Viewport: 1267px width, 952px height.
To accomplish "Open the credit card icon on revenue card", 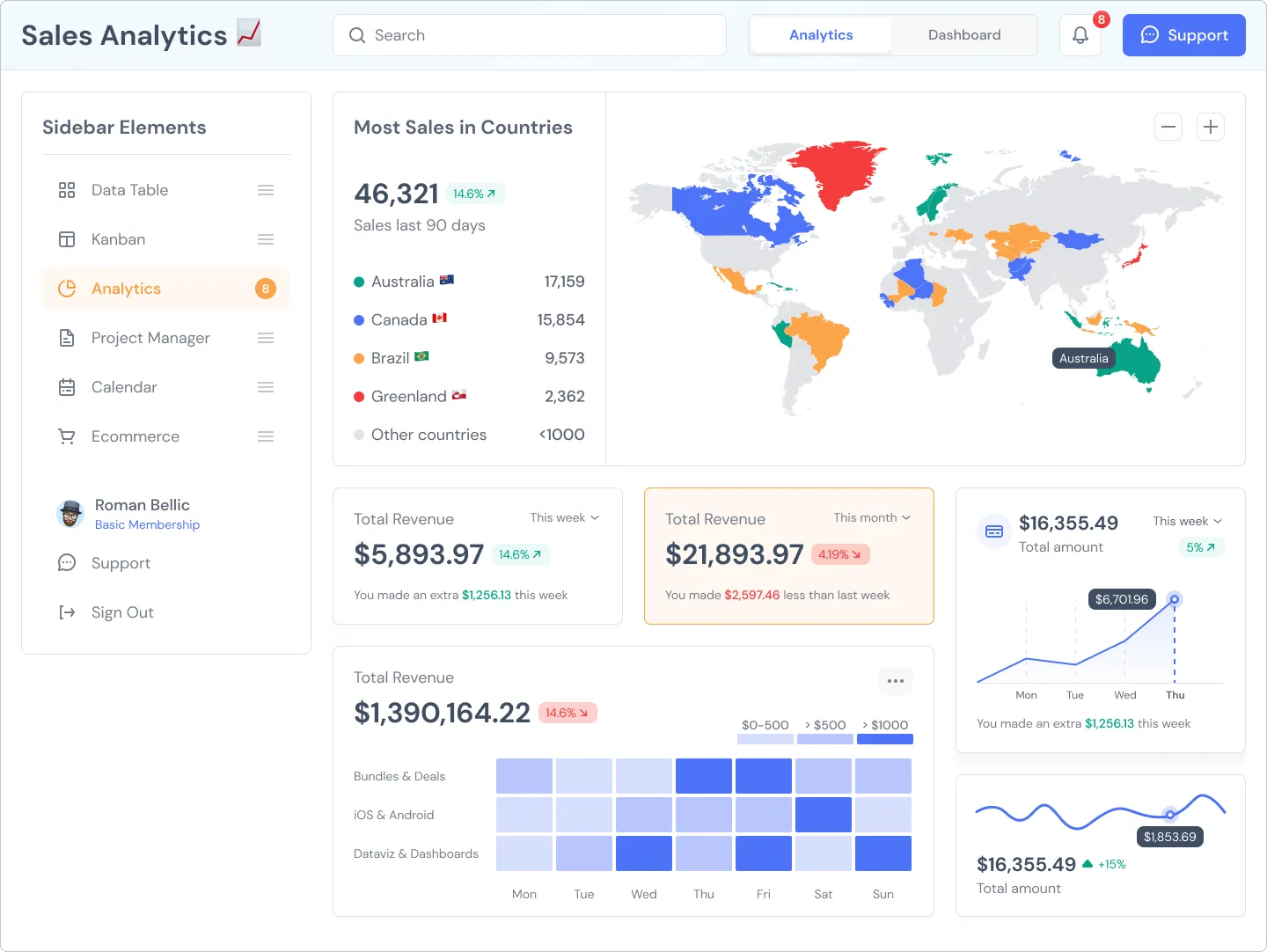I will coord(993,531).
